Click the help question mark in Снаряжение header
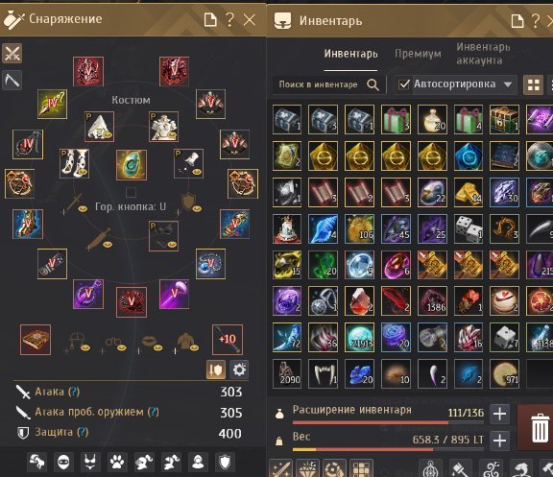The width and height of the screenshot is (553, 477). (230, 20)
